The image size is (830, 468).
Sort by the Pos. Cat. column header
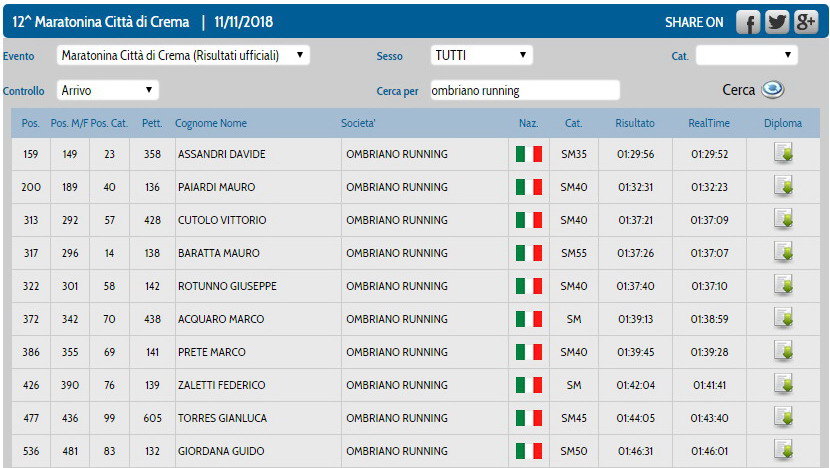click(110, 123)
